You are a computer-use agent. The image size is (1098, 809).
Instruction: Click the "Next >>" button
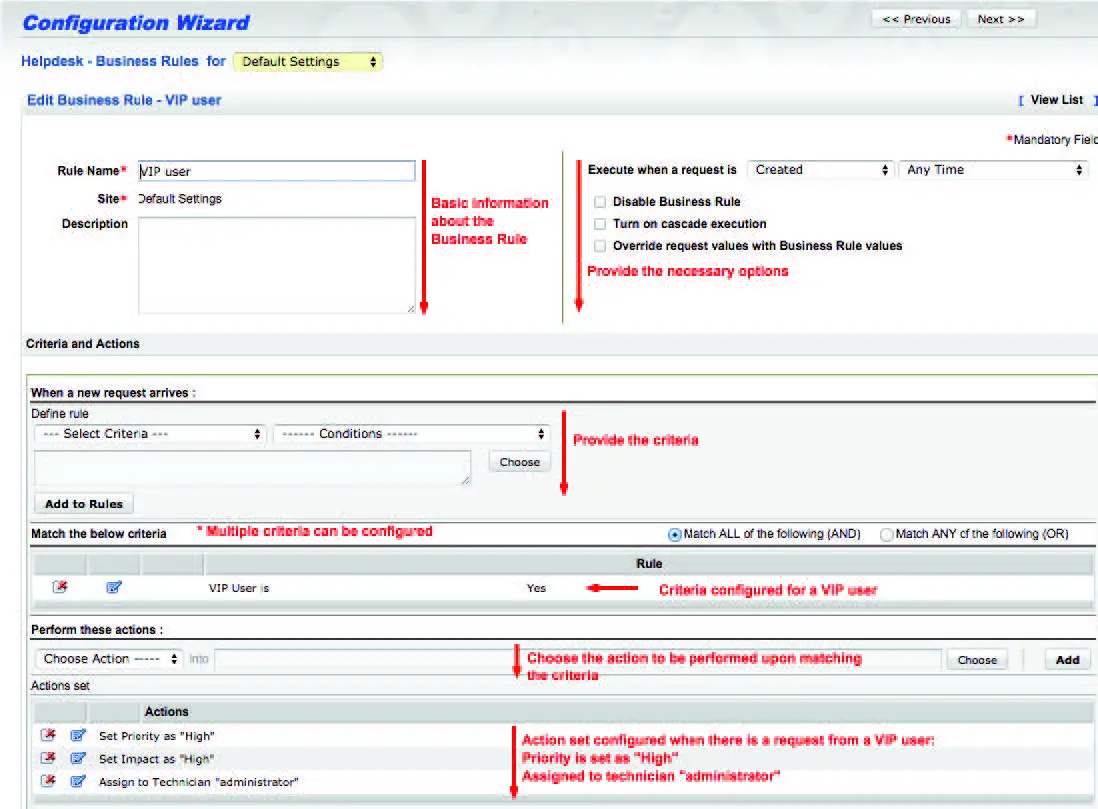click(1001, 17)
